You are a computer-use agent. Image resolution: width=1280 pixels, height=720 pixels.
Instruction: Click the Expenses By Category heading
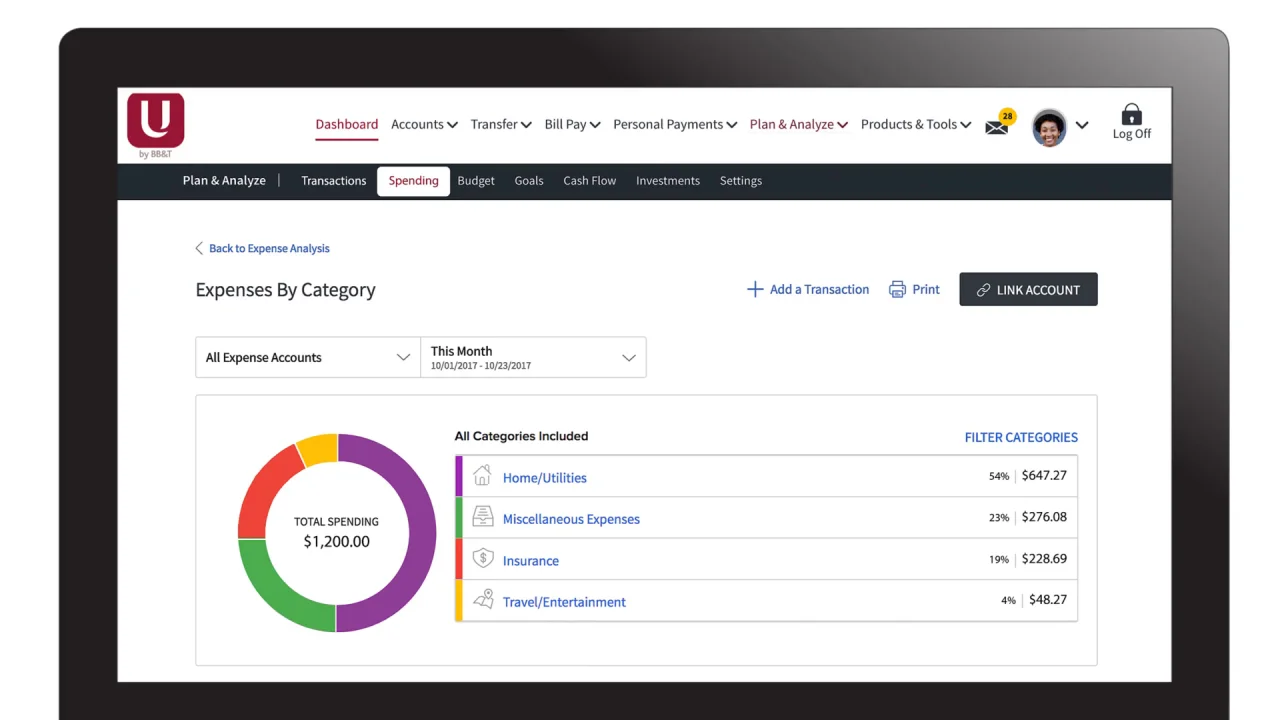[x=285, y=290]
